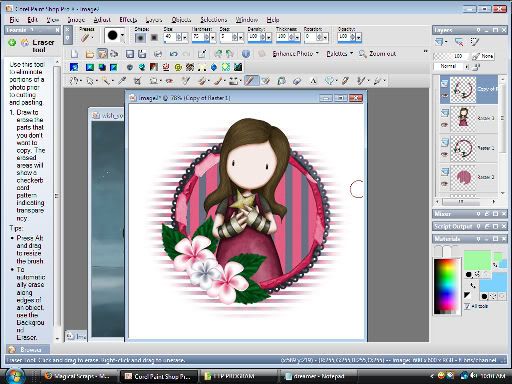
Task: Open the Effects menu
Action: tap(128, 20)
